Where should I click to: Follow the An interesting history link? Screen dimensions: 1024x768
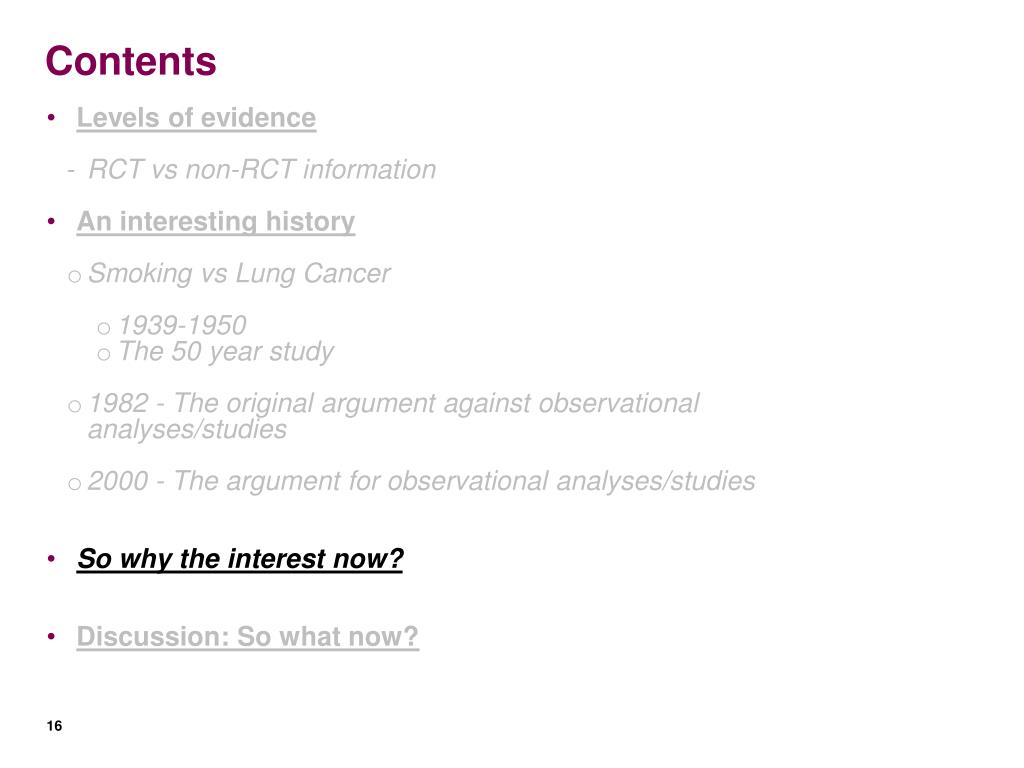click(216, 222)
